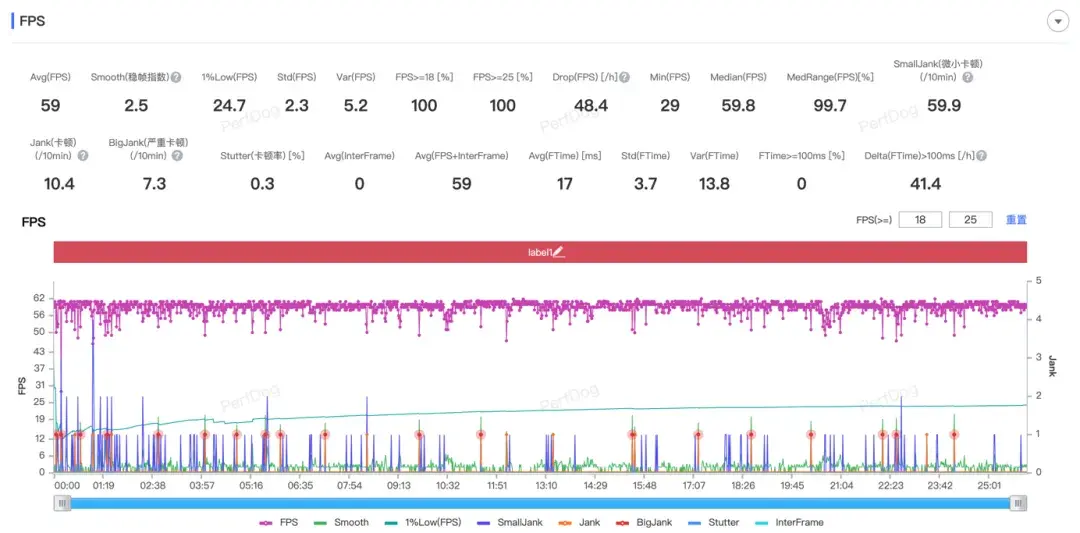Image resolution: width=1080 pixels, height=533 pixels.
Task: Click the FPS threshold field showing 18
Action: click(919, 220)
